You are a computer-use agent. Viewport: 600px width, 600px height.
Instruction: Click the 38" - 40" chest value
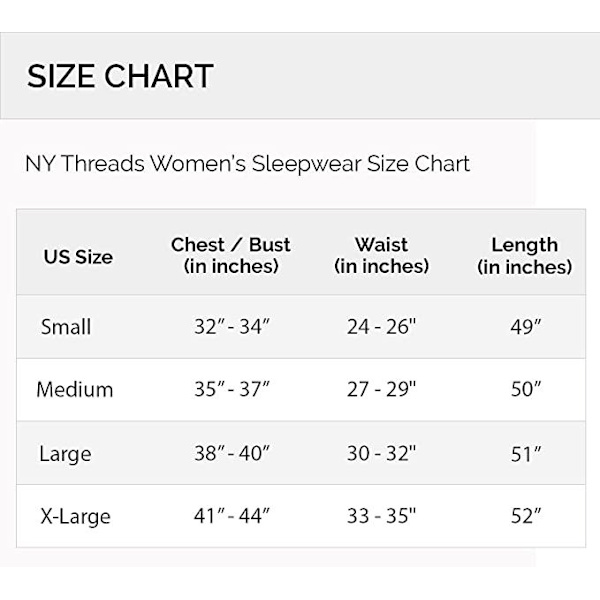tap(232, 453)
